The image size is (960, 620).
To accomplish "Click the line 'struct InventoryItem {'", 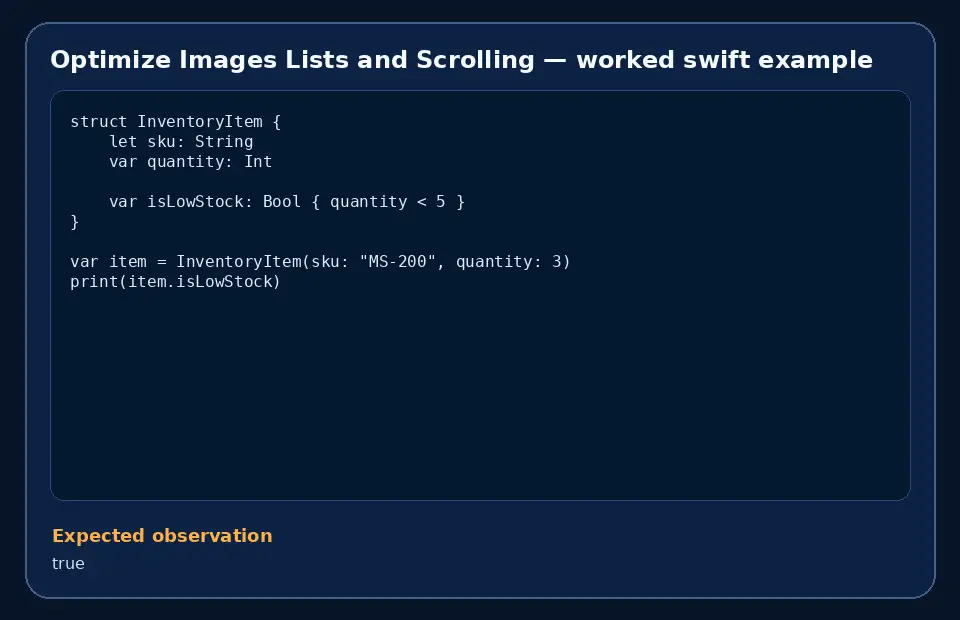I will point(176,122).
